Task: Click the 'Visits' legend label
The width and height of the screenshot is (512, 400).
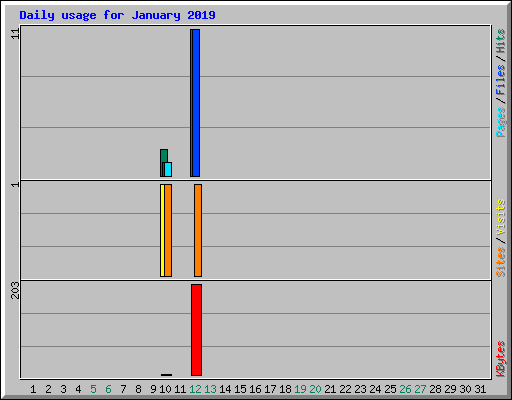Action: click(501, 217)
